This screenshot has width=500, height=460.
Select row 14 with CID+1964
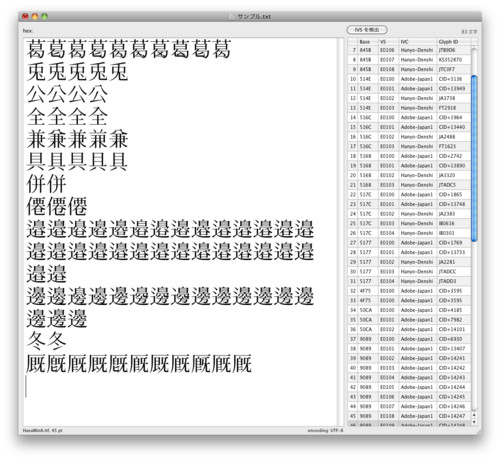(409, 118)
